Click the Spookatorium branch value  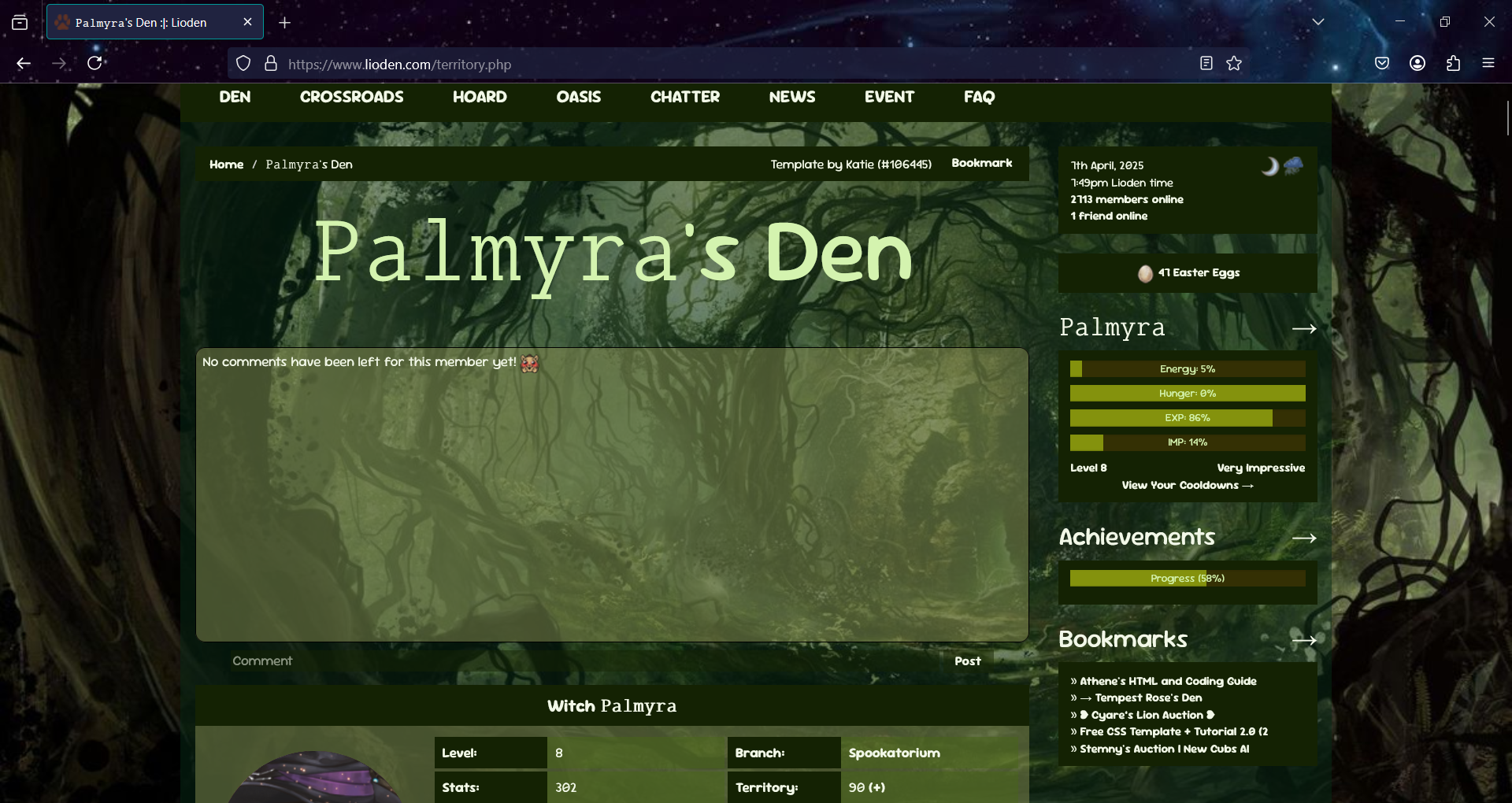pos(895,753)
